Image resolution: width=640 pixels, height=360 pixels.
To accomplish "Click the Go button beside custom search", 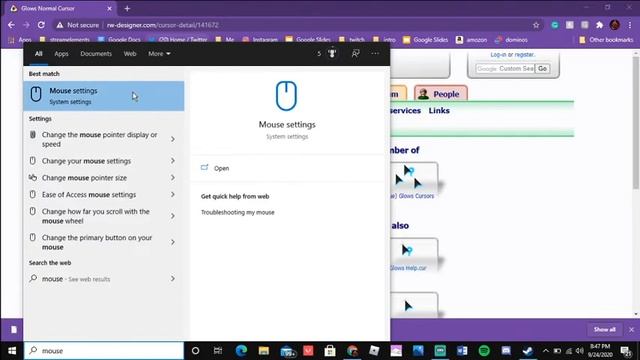I will 542,69.
